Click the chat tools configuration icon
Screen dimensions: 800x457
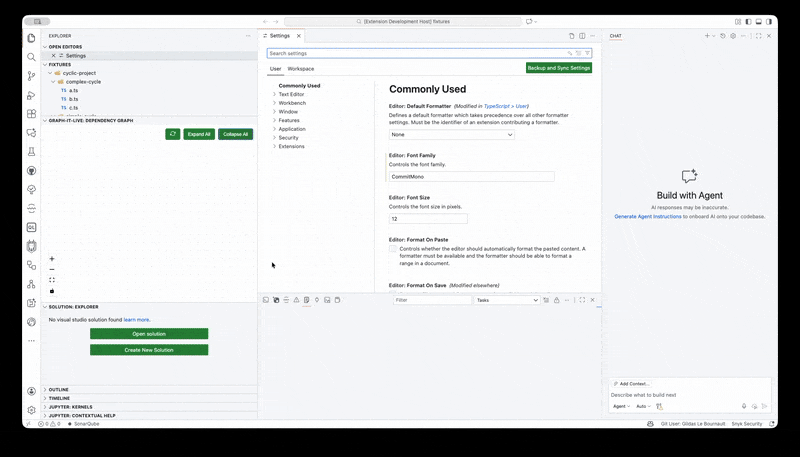tap(659, 406)
